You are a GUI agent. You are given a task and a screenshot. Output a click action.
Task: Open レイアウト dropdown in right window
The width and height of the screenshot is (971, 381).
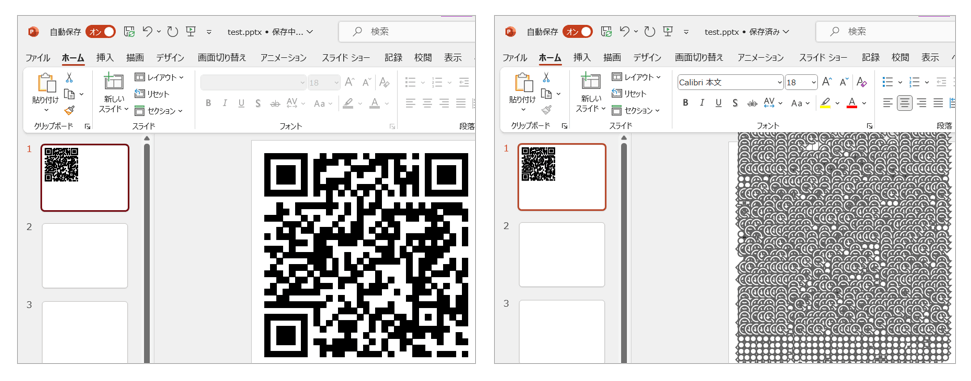pyautogui.click(x=637, y=77)
